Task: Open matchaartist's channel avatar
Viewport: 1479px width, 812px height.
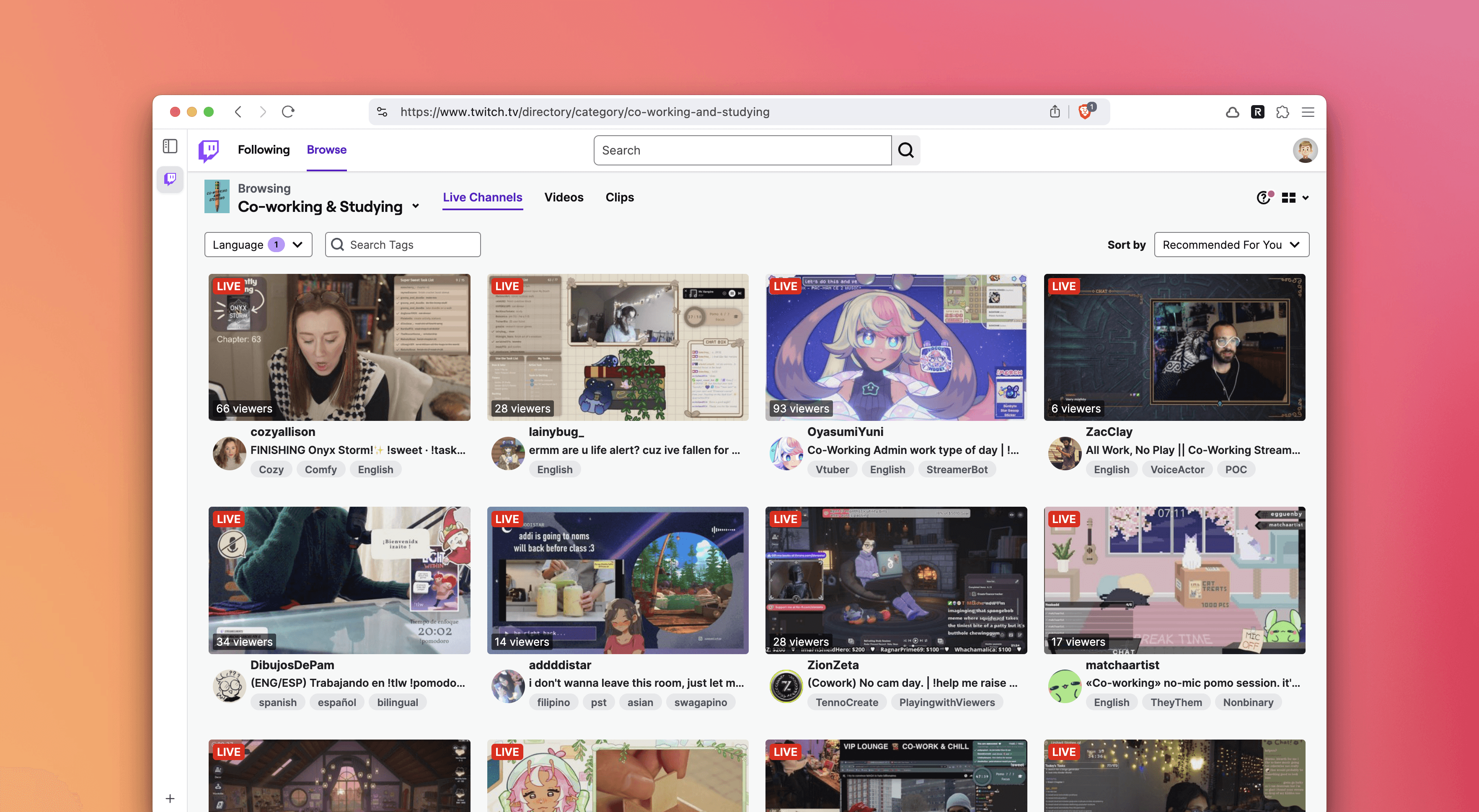Action: point(1065,686)
